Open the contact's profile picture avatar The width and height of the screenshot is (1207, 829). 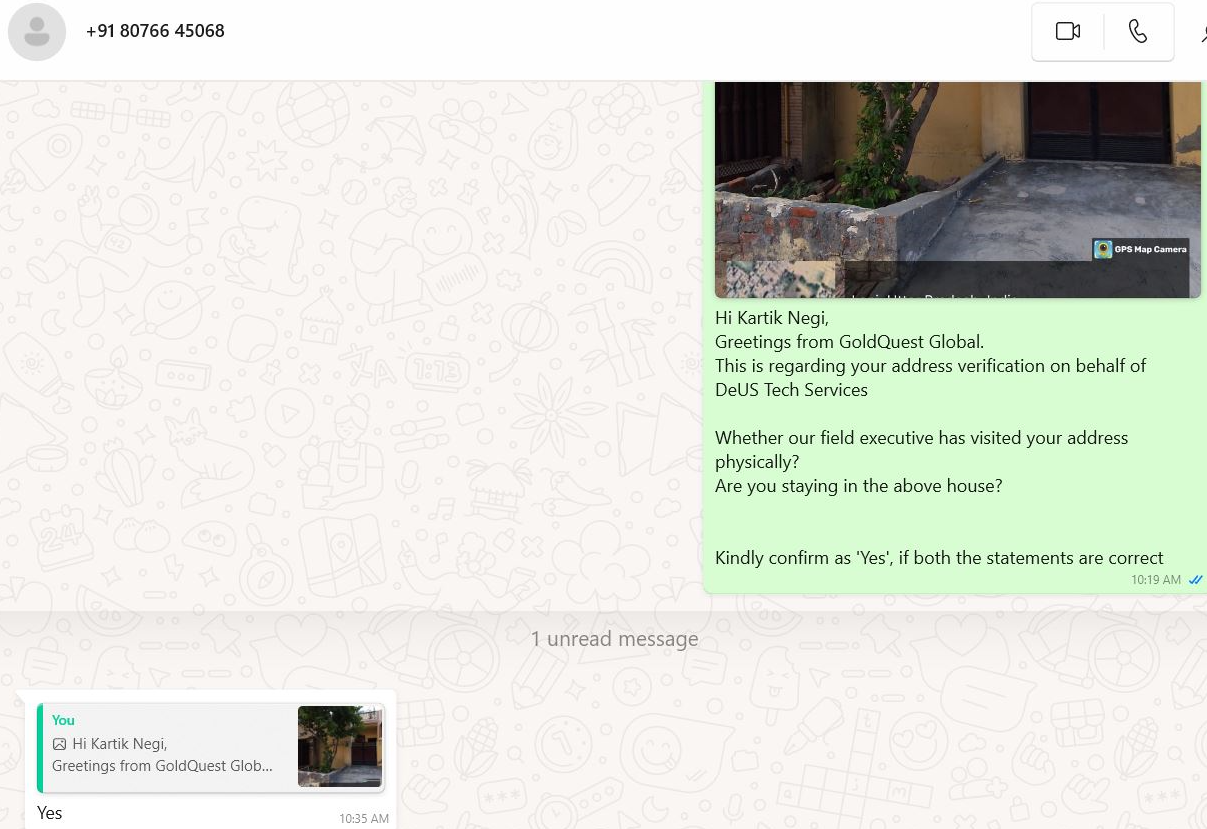click(x=37, y=32)
